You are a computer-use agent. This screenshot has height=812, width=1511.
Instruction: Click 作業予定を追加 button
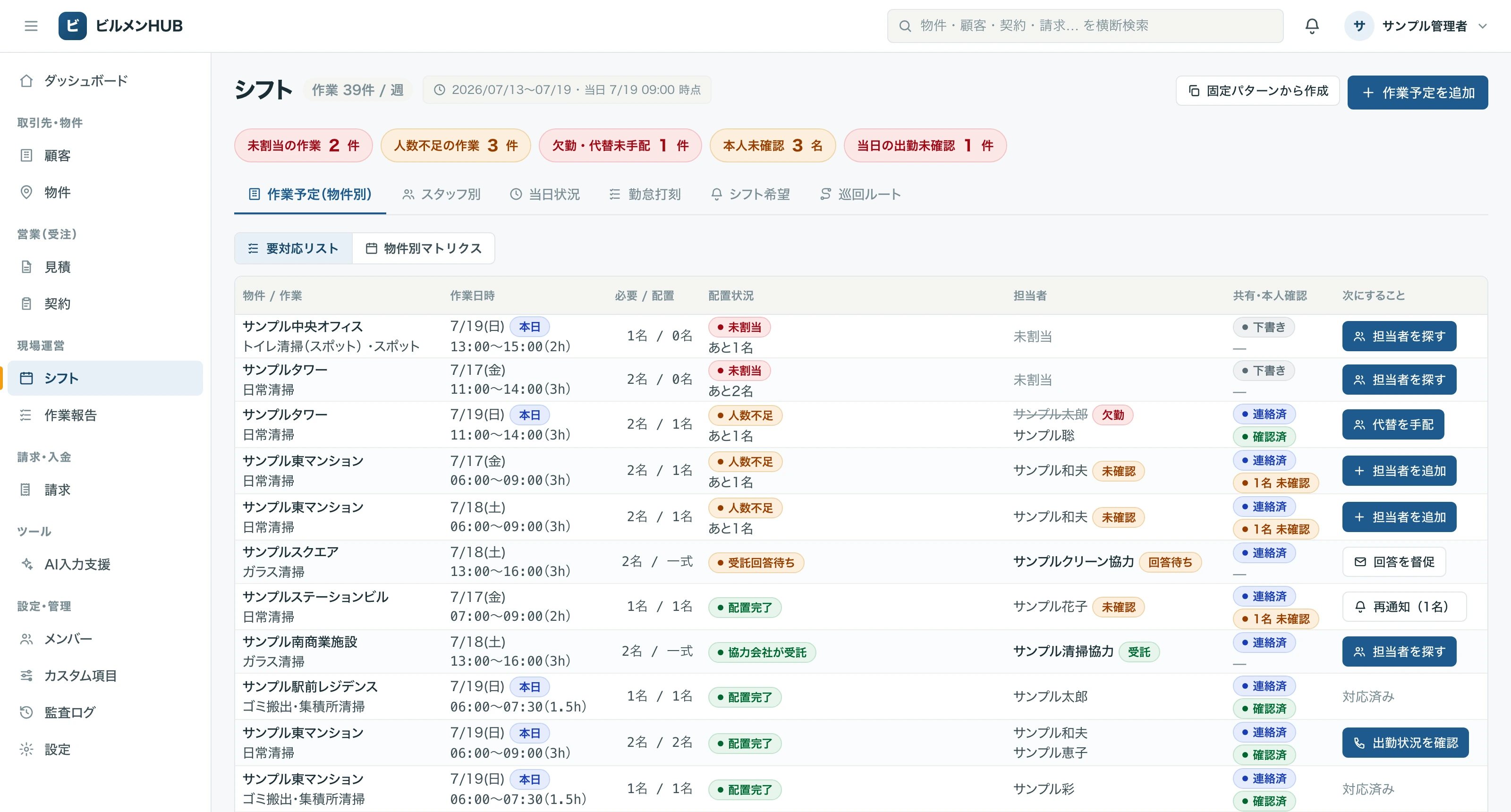(1417, 93)
